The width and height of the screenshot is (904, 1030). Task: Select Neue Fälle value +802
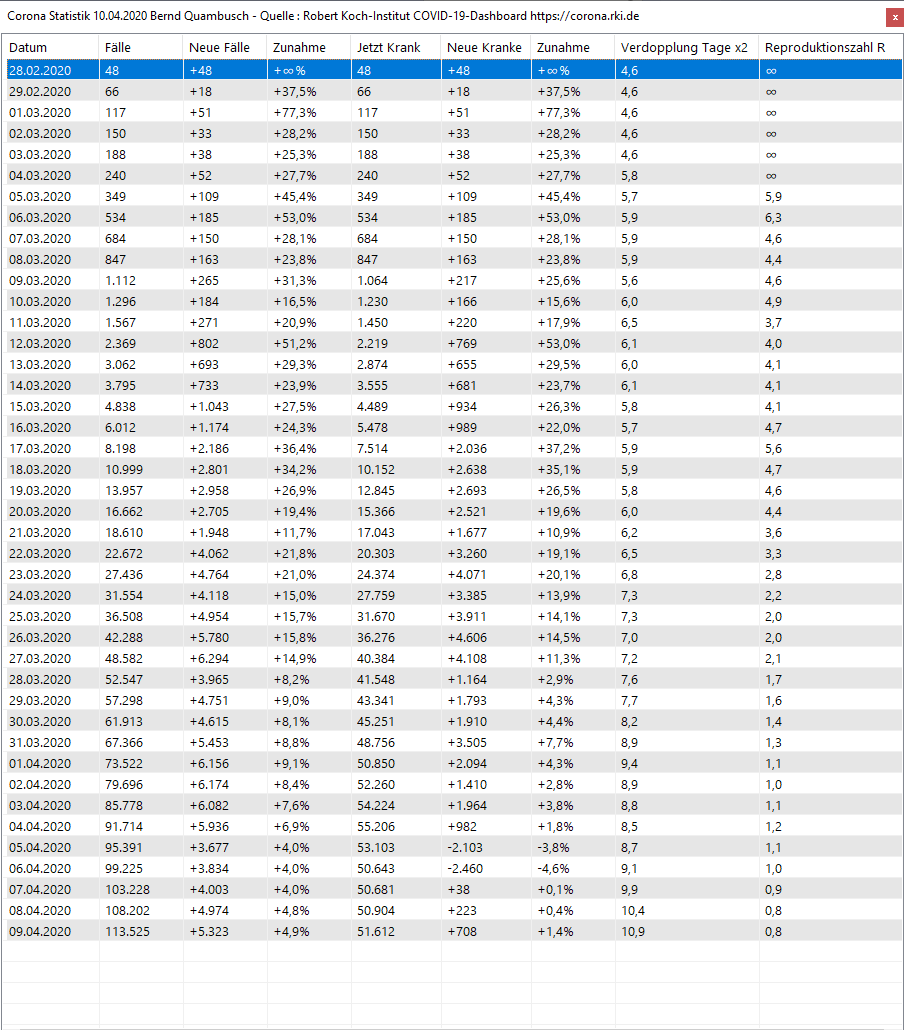tap(204, 344)
